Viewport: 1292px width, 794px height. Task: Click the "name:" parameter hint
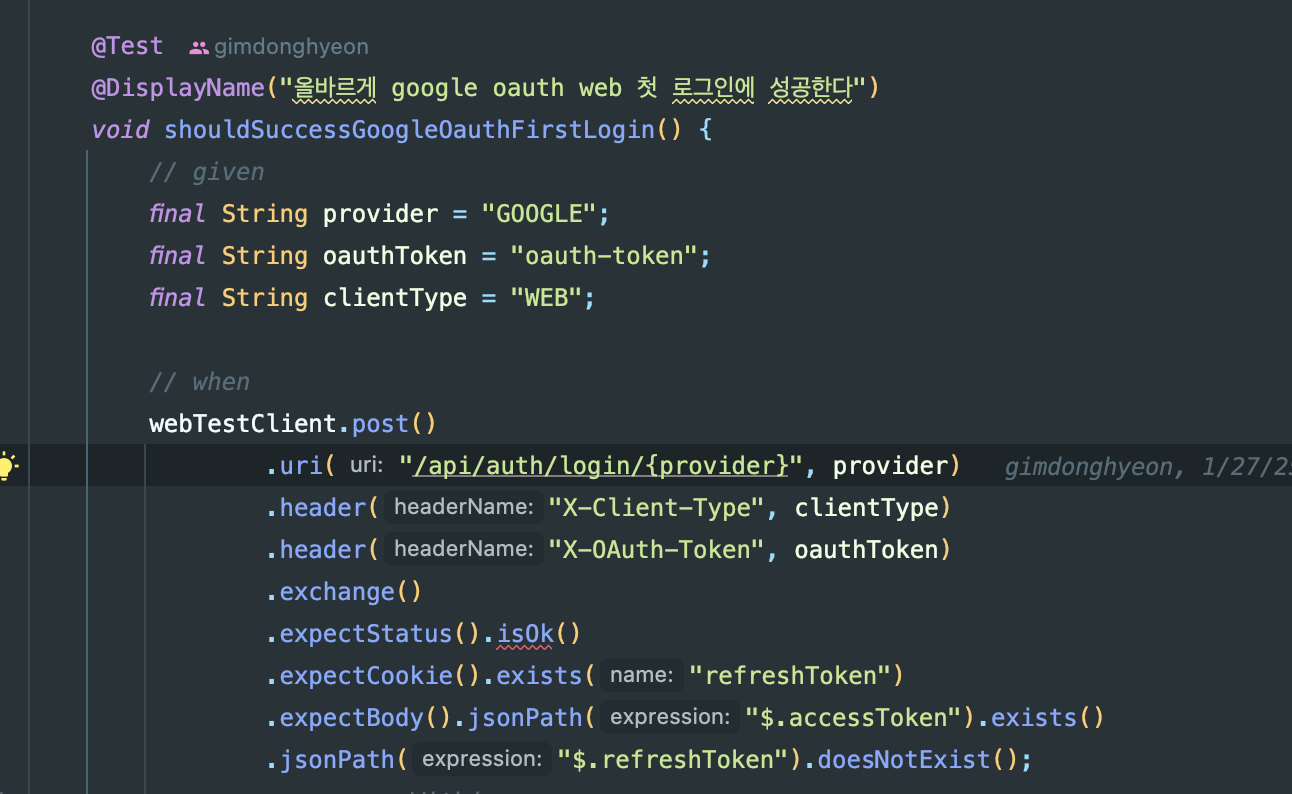click(x=641, y=676)
